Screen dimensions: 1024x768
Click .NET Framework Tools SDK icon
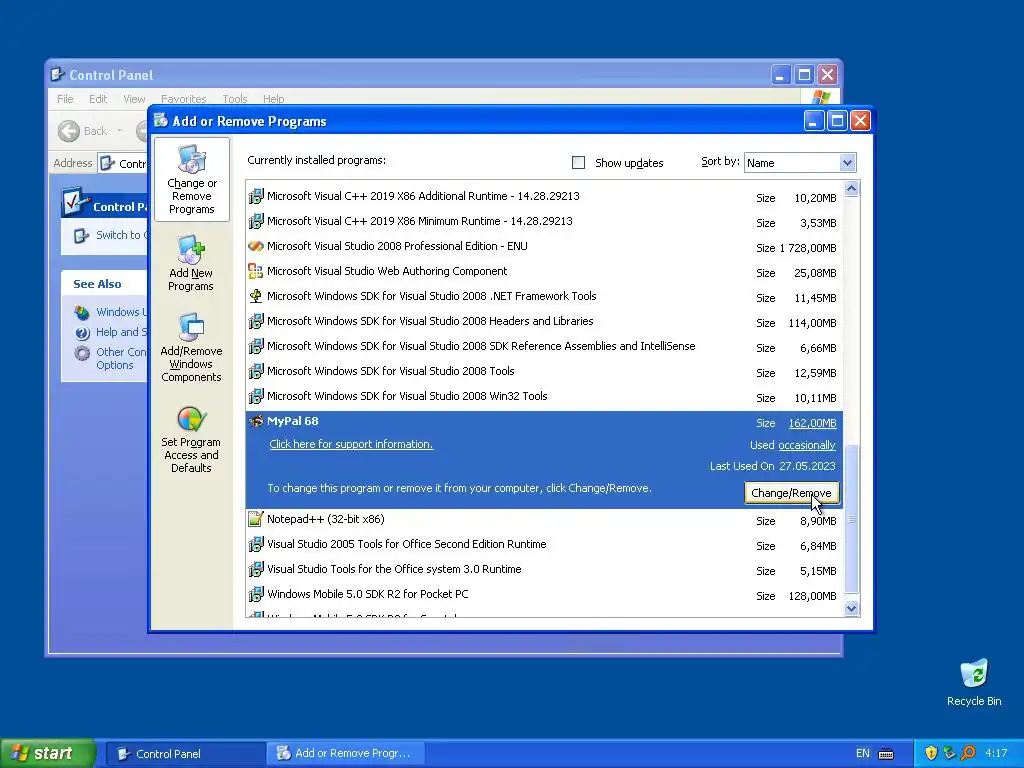[x=256, y=296]
